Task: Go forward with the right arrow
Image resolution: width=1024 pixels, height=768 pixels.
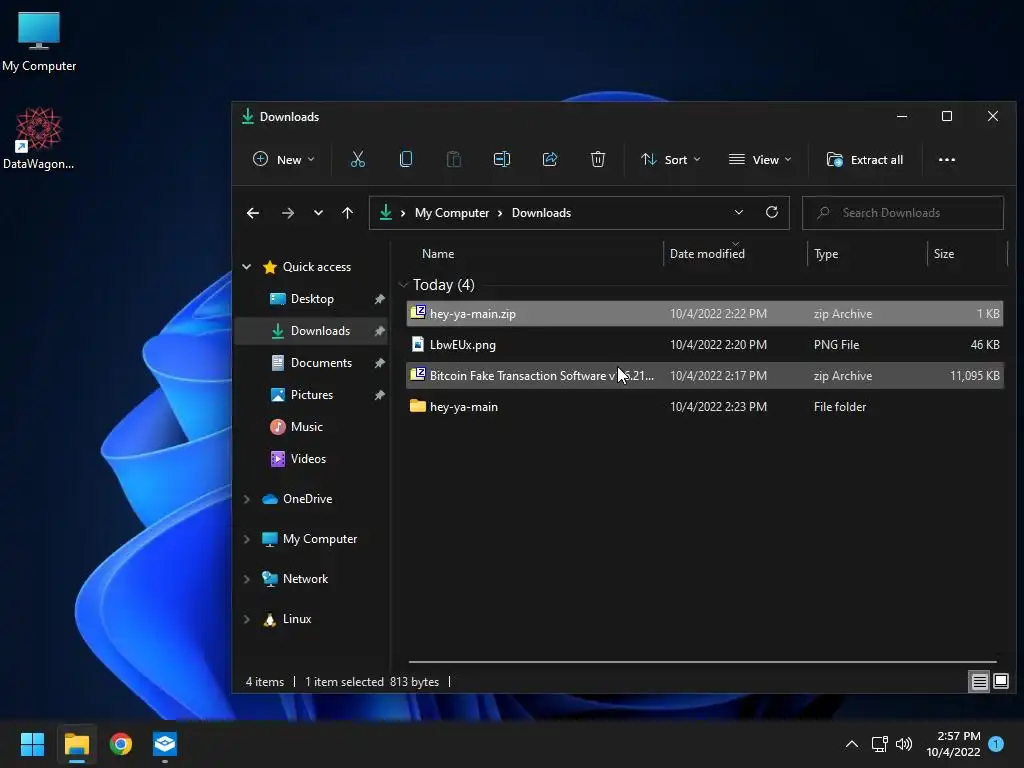Action: [287, 213]
